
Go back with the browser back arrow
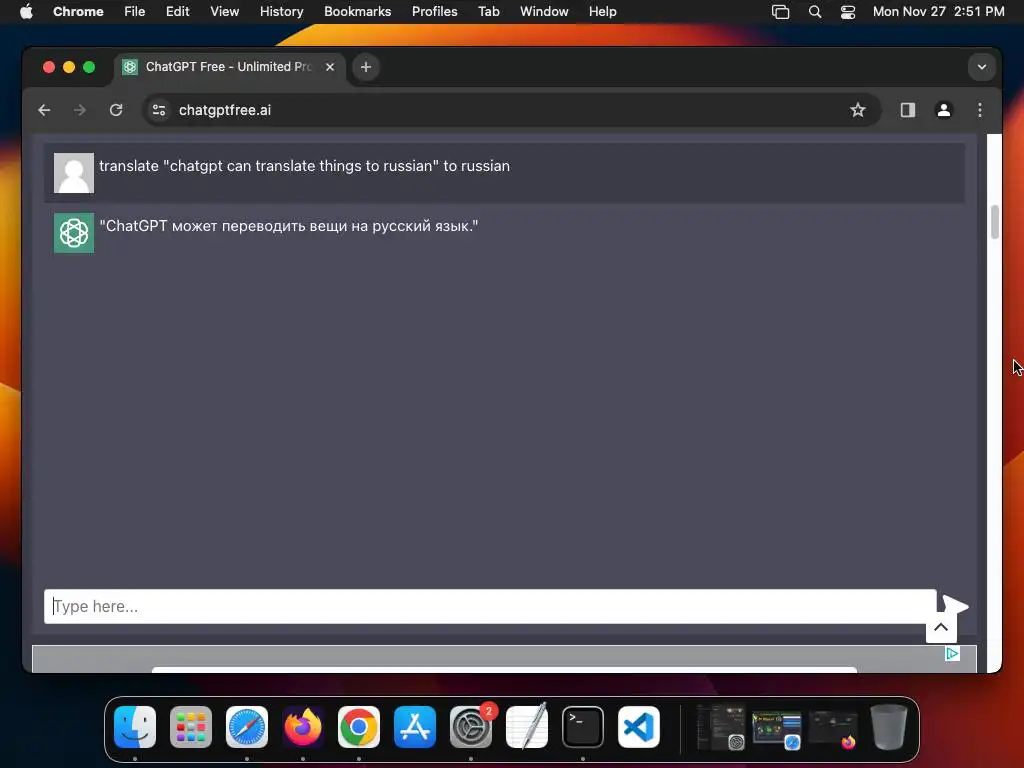coord(44,110)
